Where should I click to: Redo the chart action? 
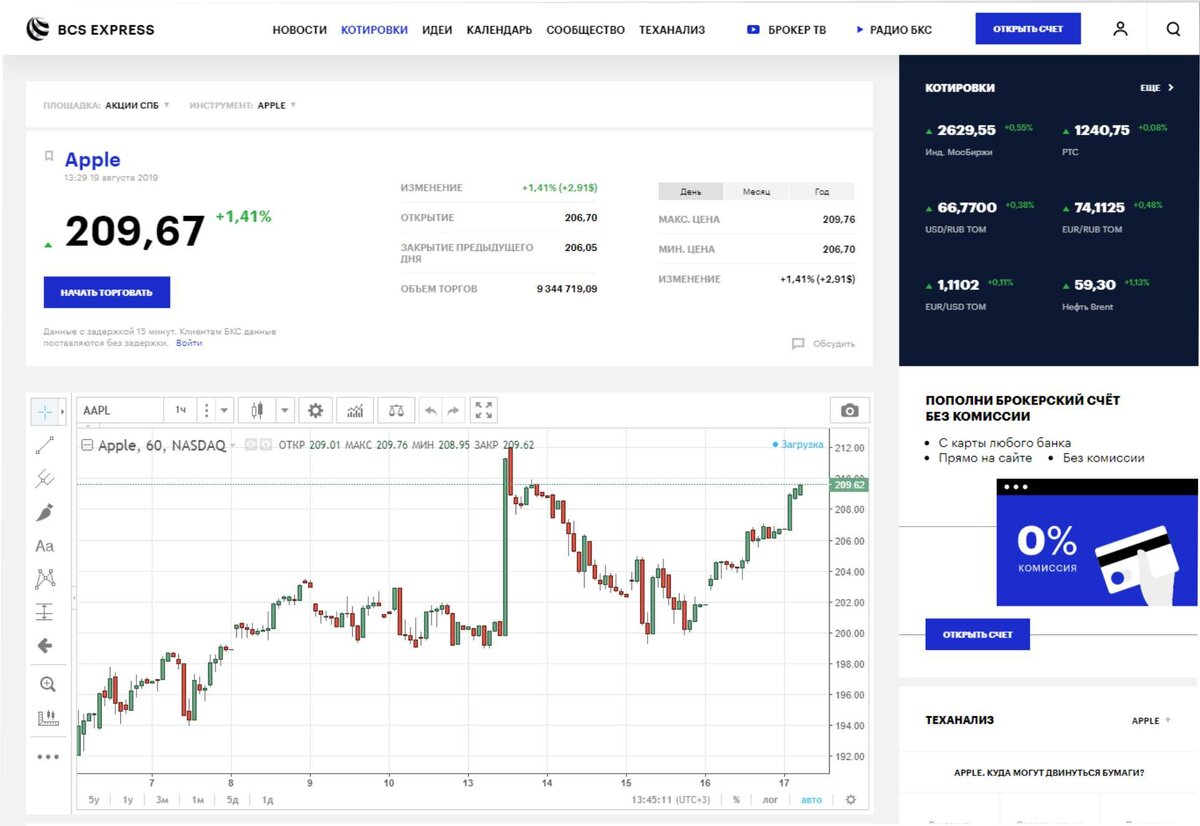pyautogui.click(x=453, y=410)
